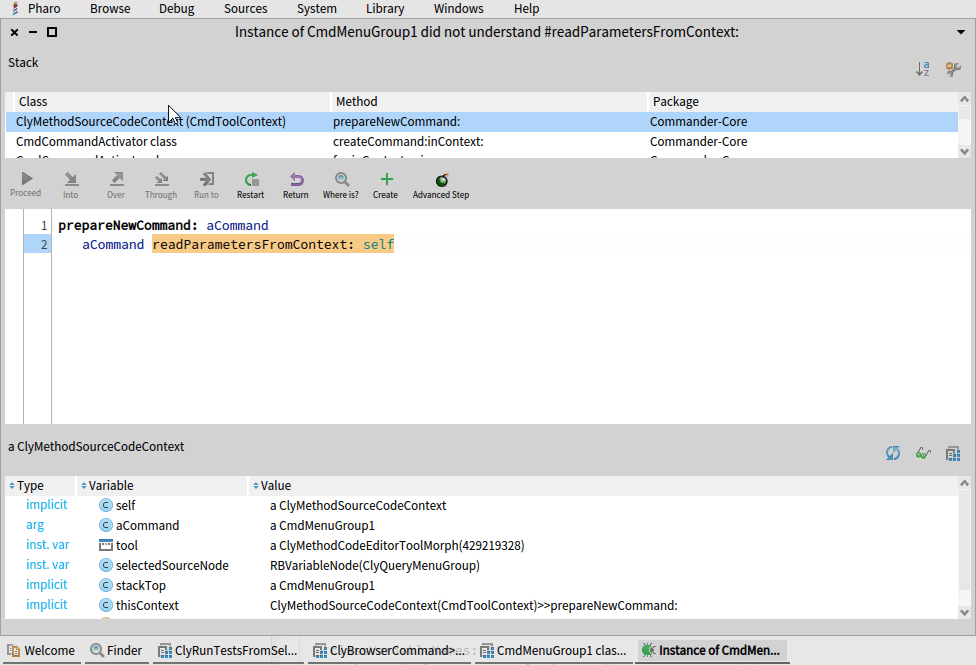976x665 pixels.
Task: Select the prepareNewCommand: stack row
Action: pos(482,121)
